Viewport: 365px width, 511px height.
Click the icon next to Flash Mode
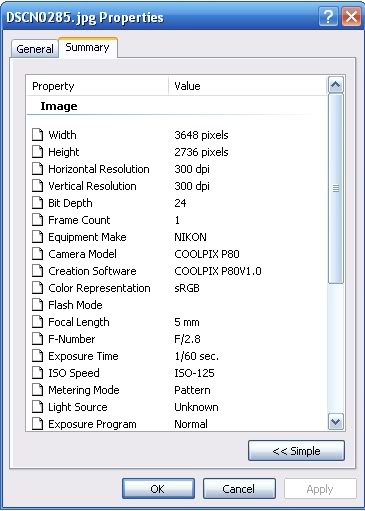point(38,305)
